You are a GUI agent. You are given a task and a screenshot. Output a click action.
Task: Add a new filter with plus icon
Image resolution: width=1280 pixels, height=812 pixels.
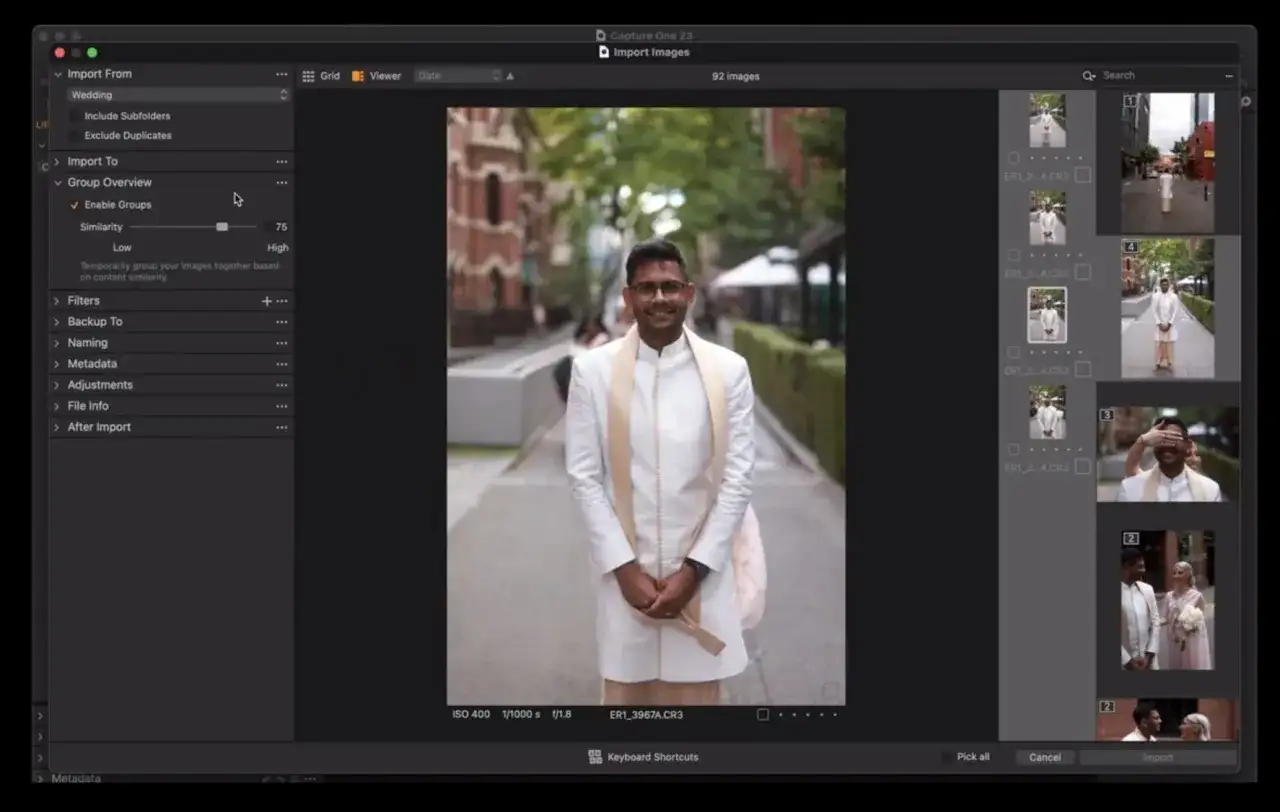266,301
